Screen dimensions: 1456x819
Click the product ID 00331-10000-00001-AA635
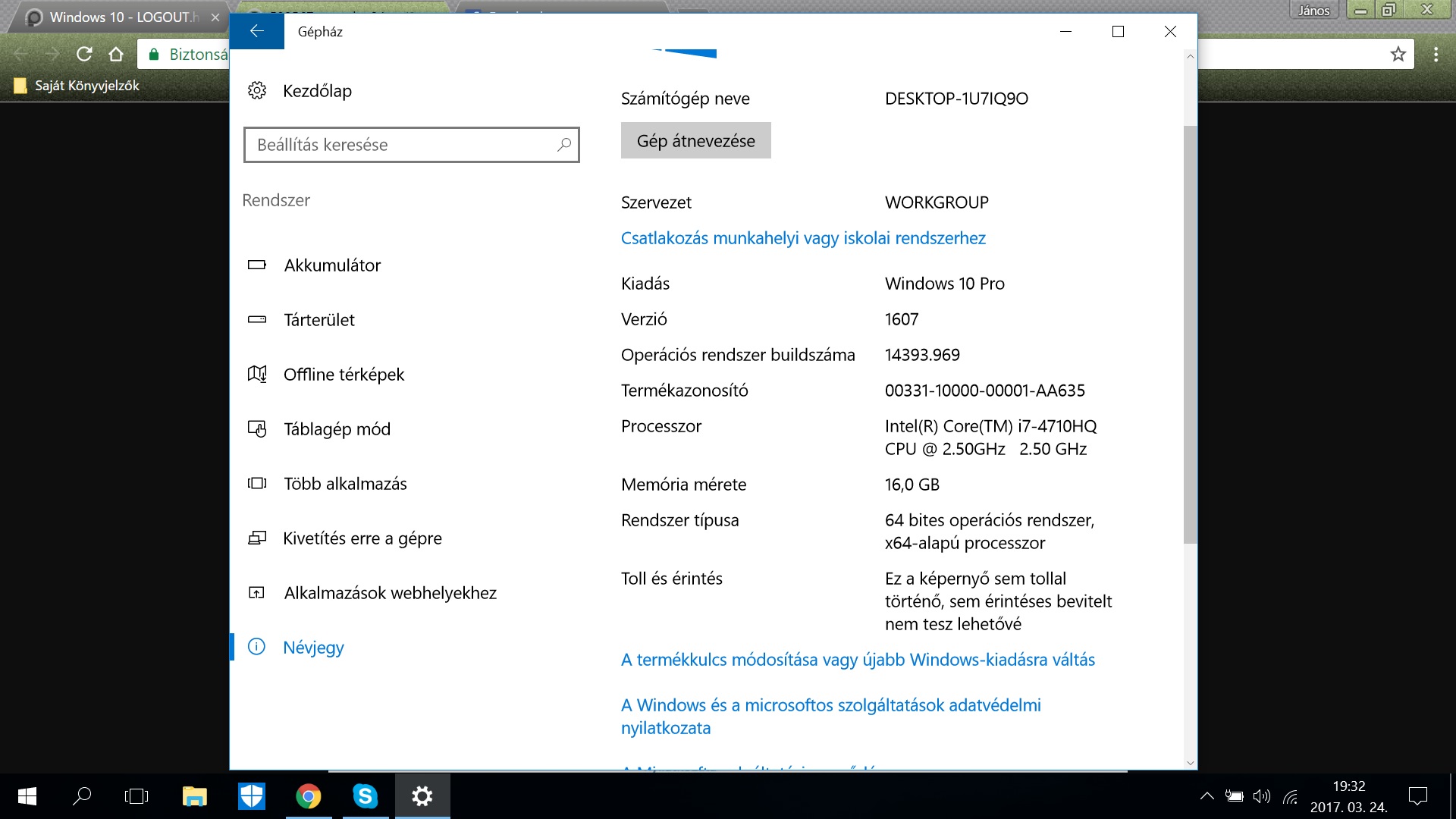[985, 391]
